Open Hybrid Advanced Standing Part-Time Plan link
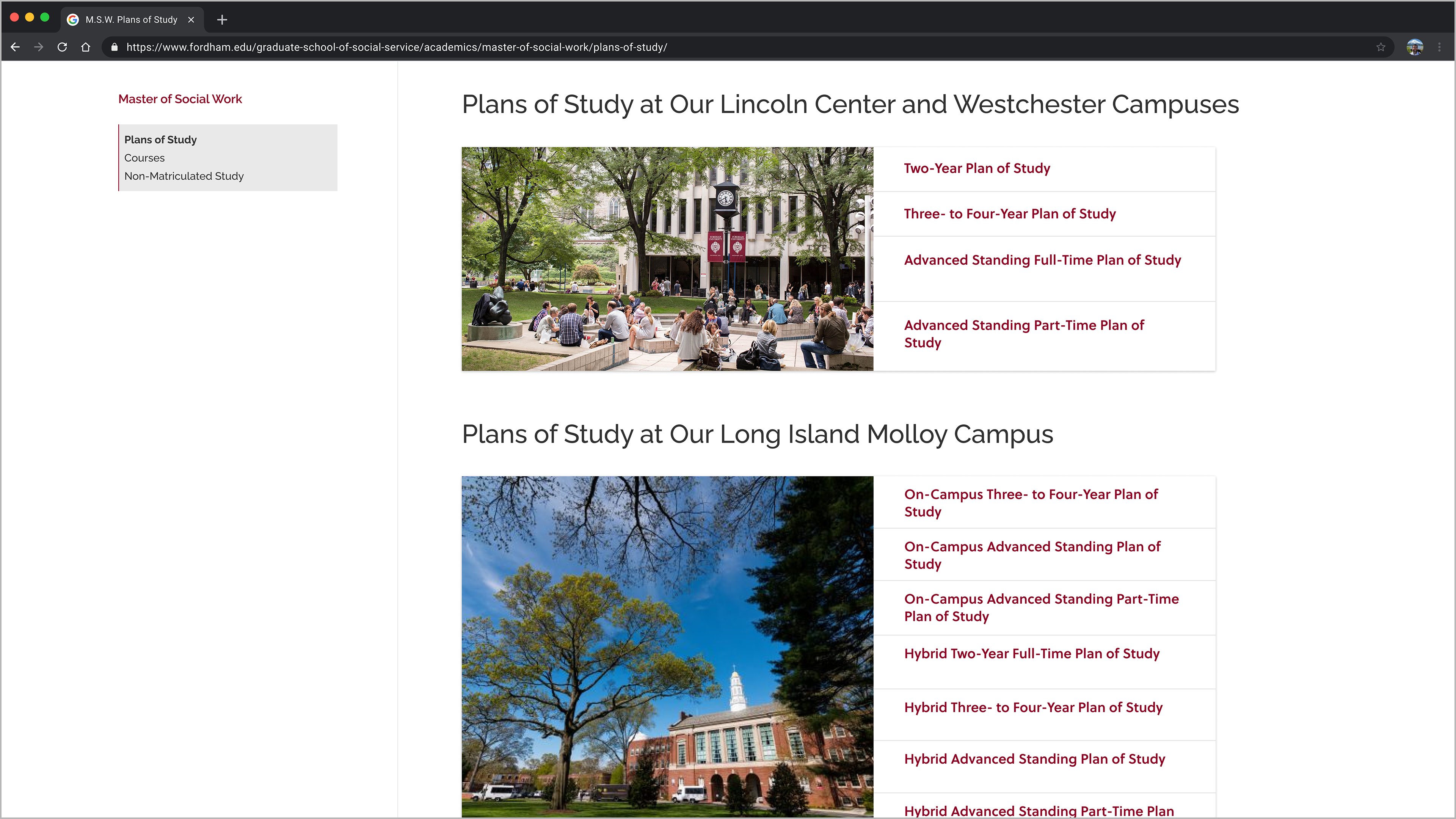This screenshot has height=819, width=1456. pos(1039,811)
